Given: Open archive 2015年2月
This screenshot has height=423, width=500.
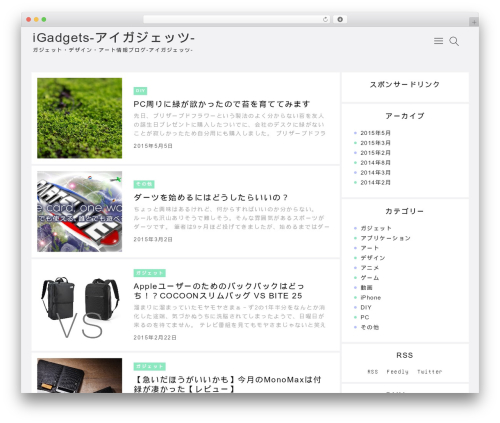Looking at the screenshot, I should (375, 153).
